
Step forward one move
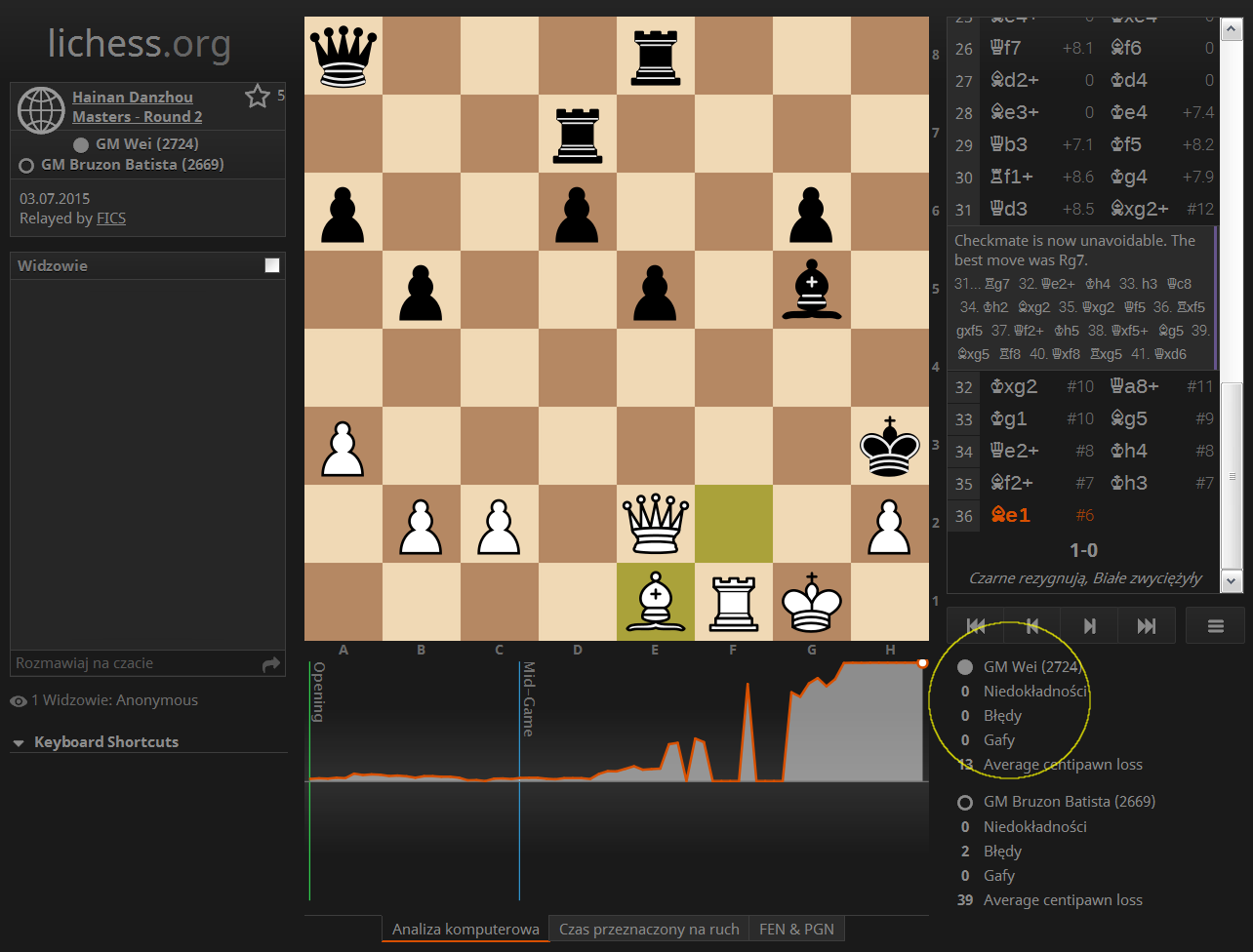pyautogui.click(x=1090, y=626)
